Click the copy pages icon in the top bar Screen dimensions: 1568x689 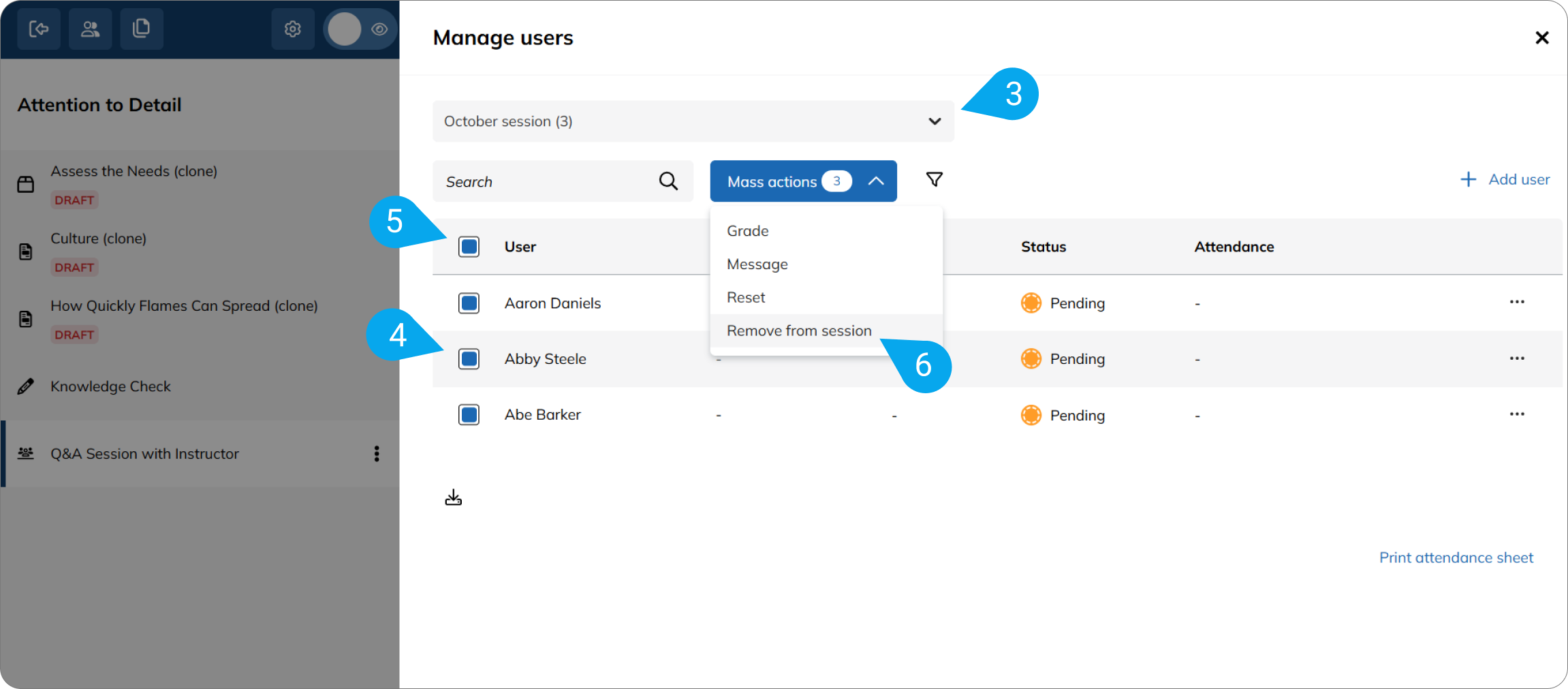point(141,29)
